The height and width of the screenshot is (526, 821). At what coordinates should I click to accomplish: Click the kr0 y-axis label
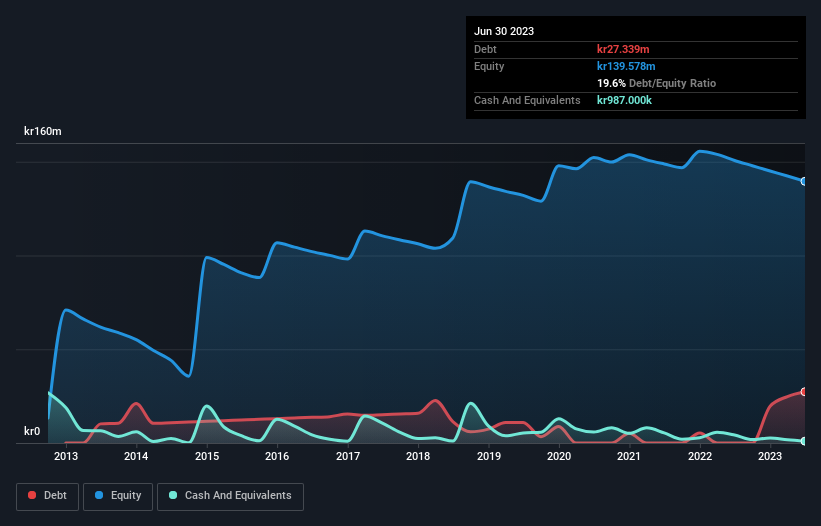(x=32, y=431)
